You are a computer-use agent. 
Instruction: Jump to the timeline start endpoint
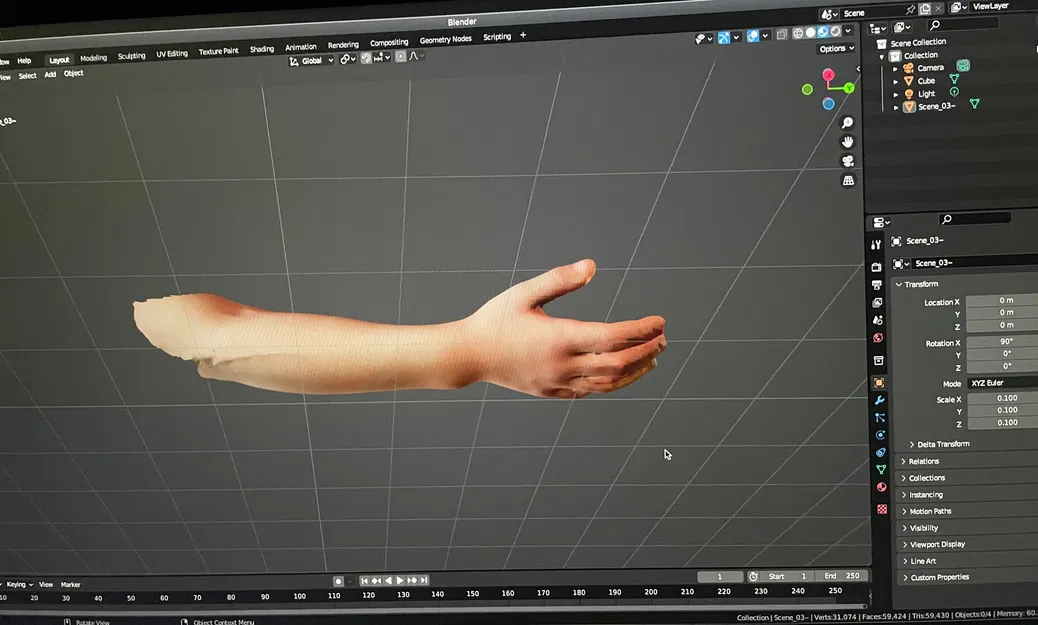(x=364, y=581)
